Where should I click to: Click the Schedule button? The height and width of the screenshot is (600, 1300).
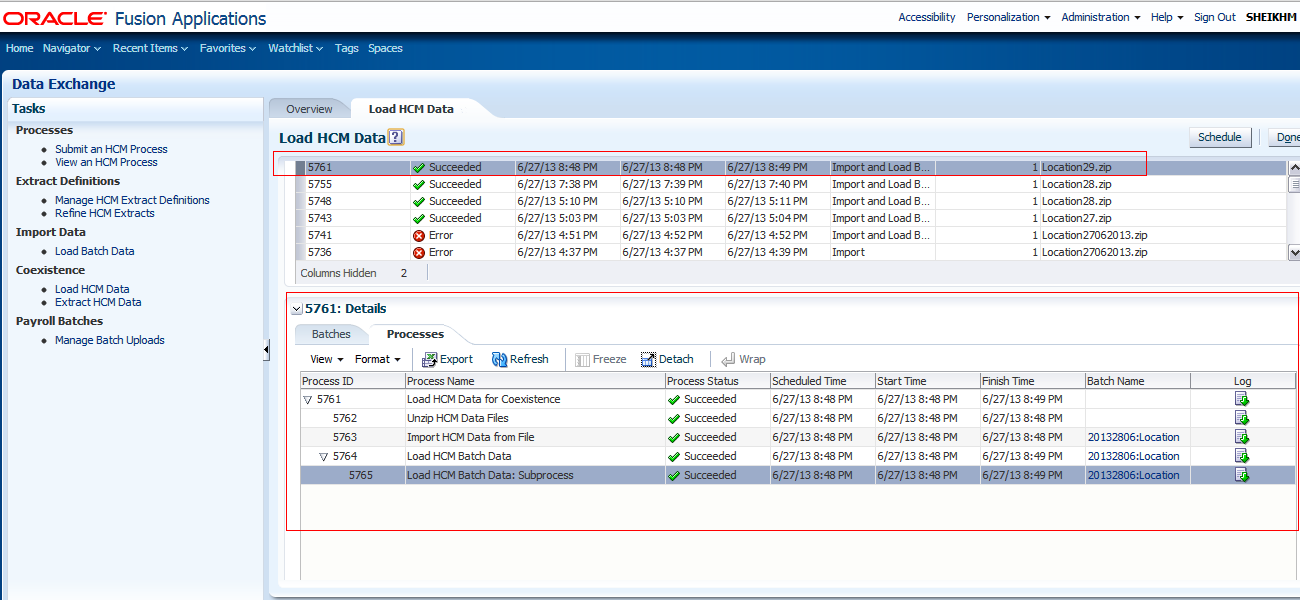[1220, 137]
